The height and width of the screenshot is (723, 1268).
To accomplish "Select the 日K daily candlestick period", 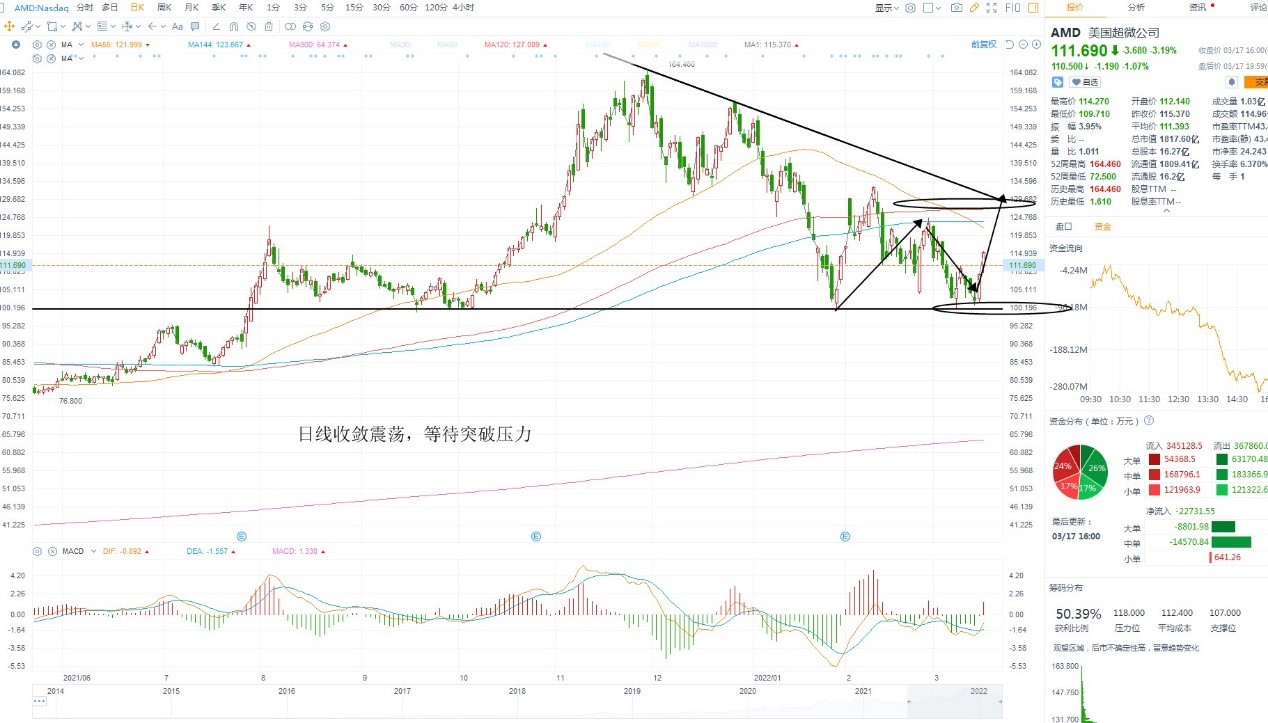I will (x=136, y=7).
